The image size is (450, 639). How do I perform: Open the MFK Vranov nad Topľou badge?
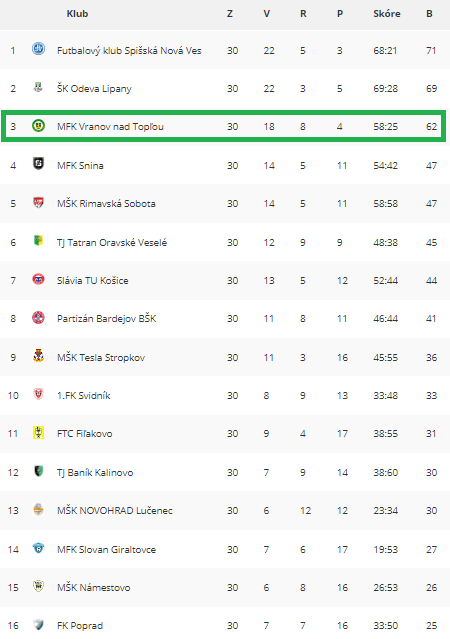tap(38, 126)
